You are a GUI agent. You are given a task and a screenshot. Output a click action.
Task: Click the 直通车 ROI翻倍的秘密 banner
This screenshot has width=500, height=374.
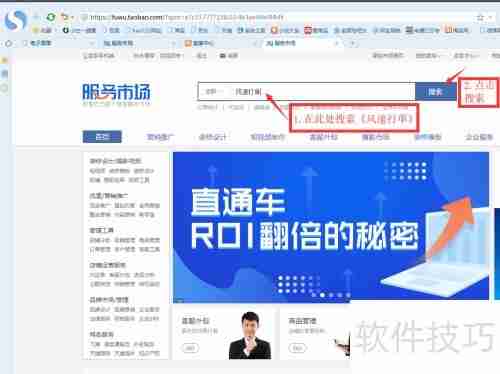[x=331, y=226]
